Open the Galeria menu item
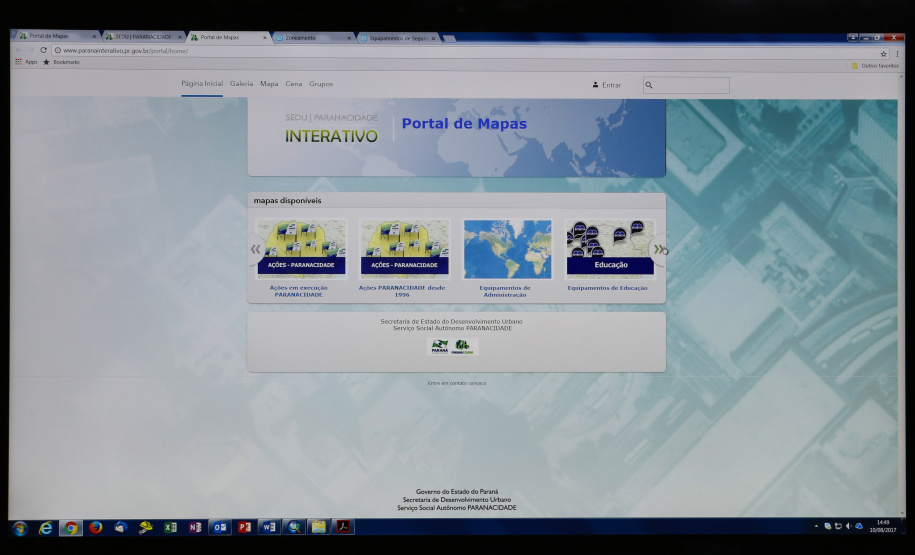Image resolution: width=915 pixels, height=555 pixels. click(x=241, y=84)
